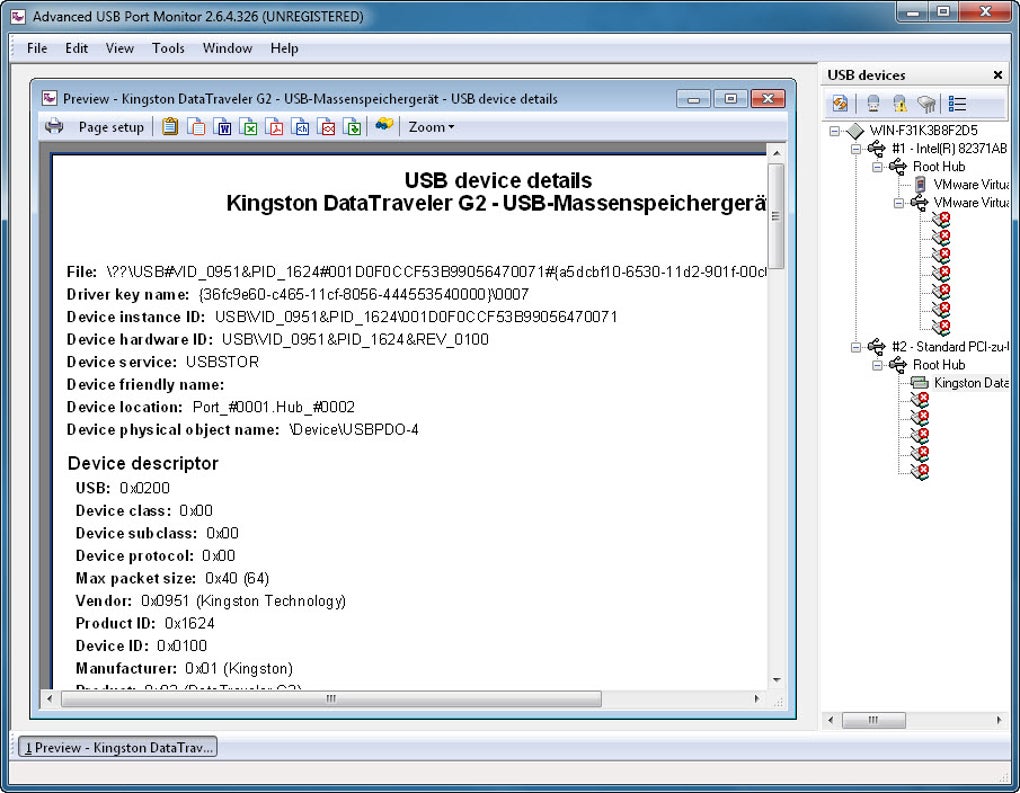The width and height of the screenshot is (1020, 793).
Task: Click the export to PDF icon
Action: [275, 126]
